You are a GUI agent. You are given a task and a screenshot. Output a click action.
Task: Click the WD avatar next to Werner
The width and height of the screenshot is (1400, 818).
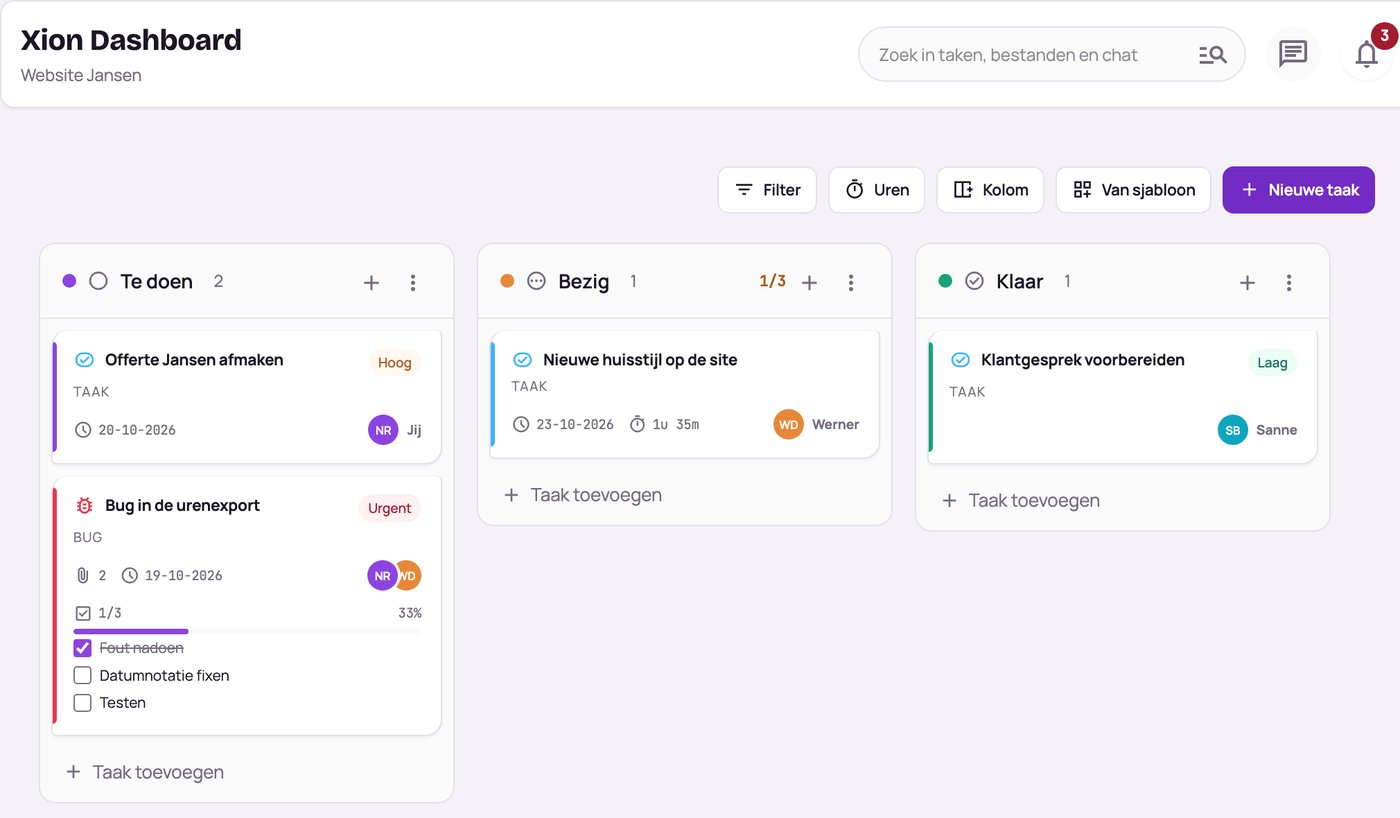(789, 424)
